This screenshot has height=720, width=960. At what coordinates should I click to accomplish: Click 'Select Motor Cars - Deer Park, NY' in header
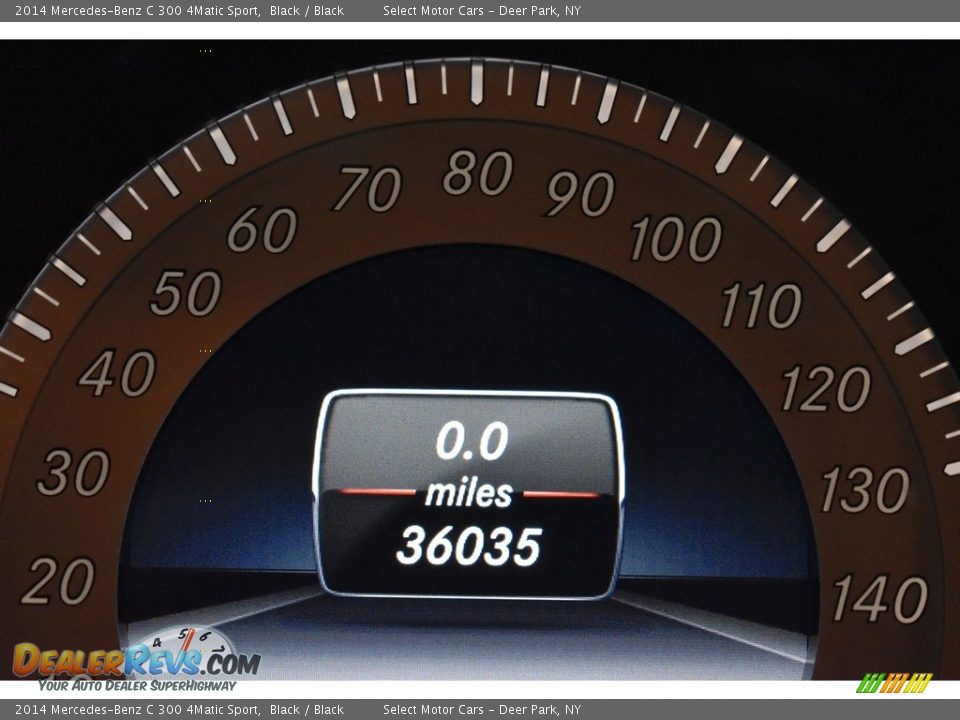(482, 10)
